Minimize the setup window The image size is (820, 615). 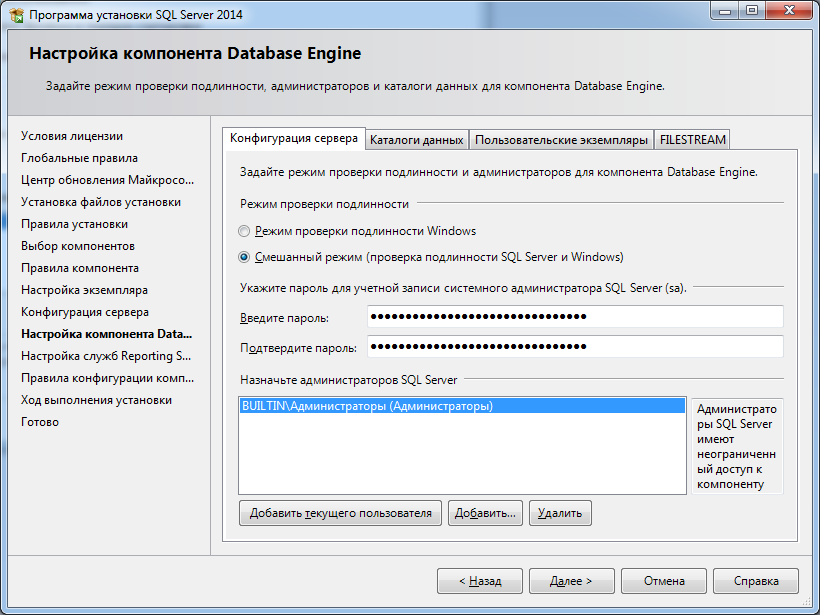coord(724,13)
